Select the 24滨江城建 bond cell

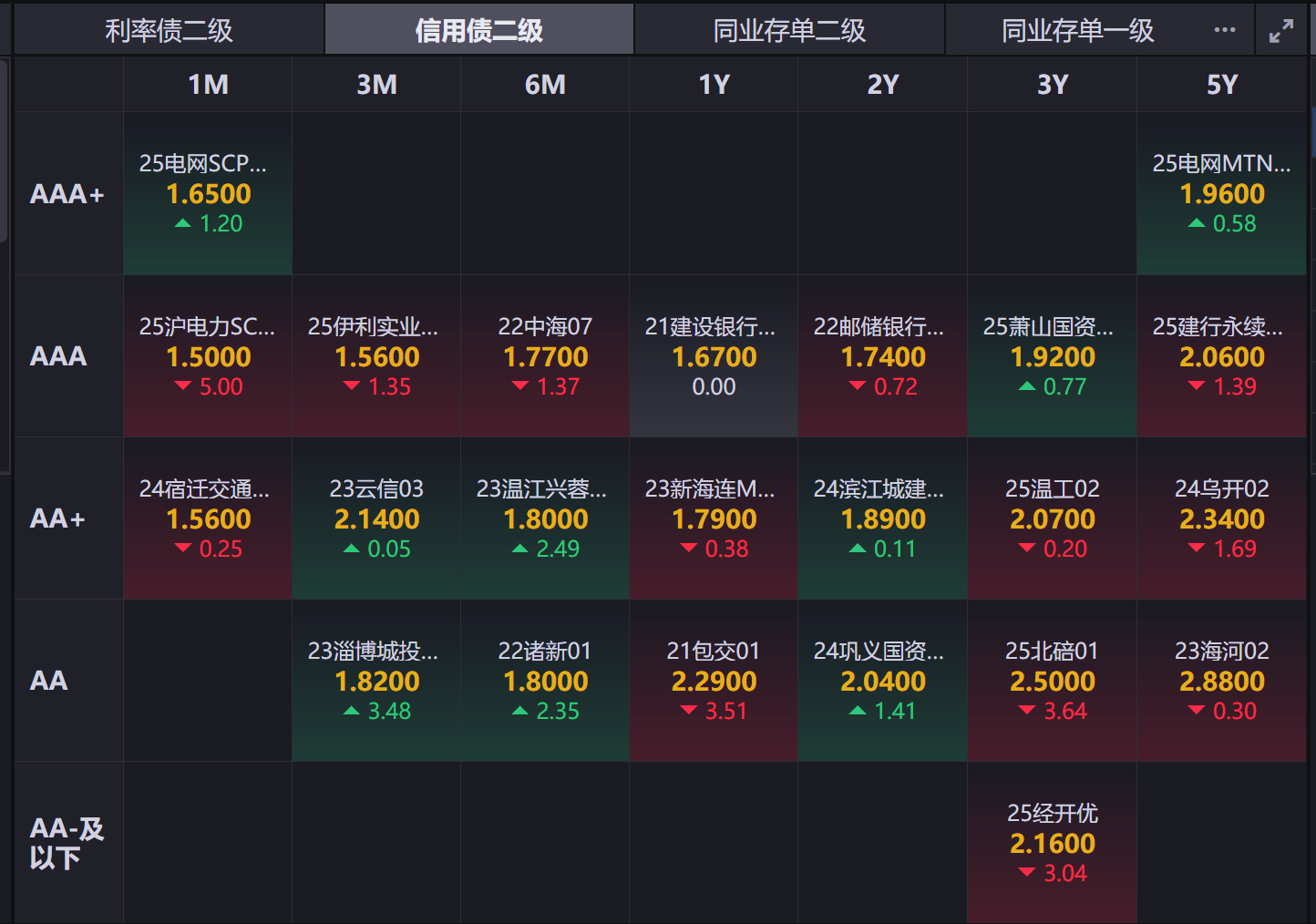[883, 518]
